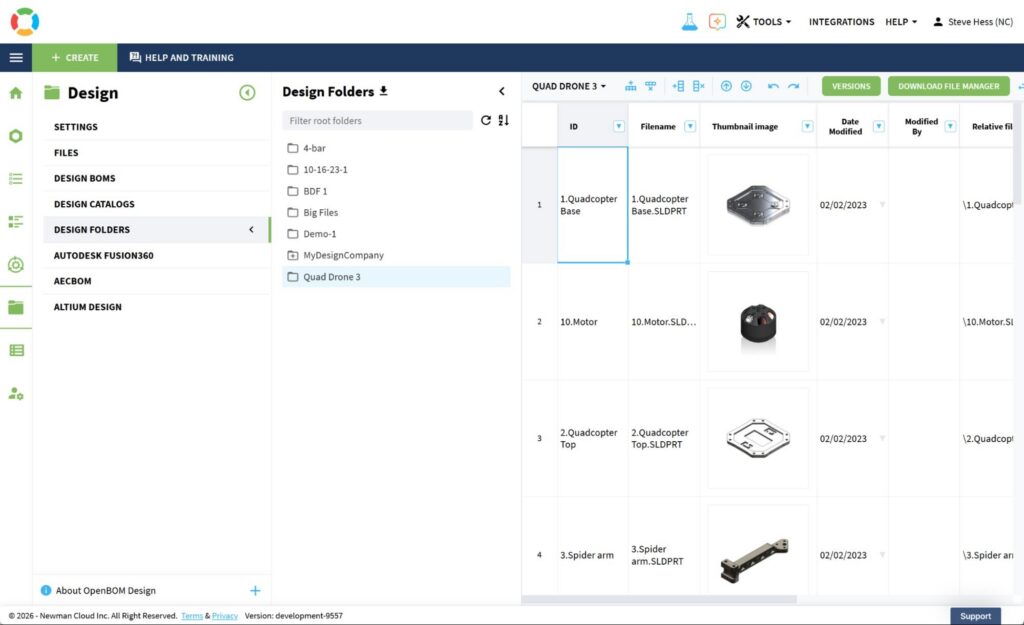
Task: Click the delete column icon in toolbar
Action: (699, 86)
